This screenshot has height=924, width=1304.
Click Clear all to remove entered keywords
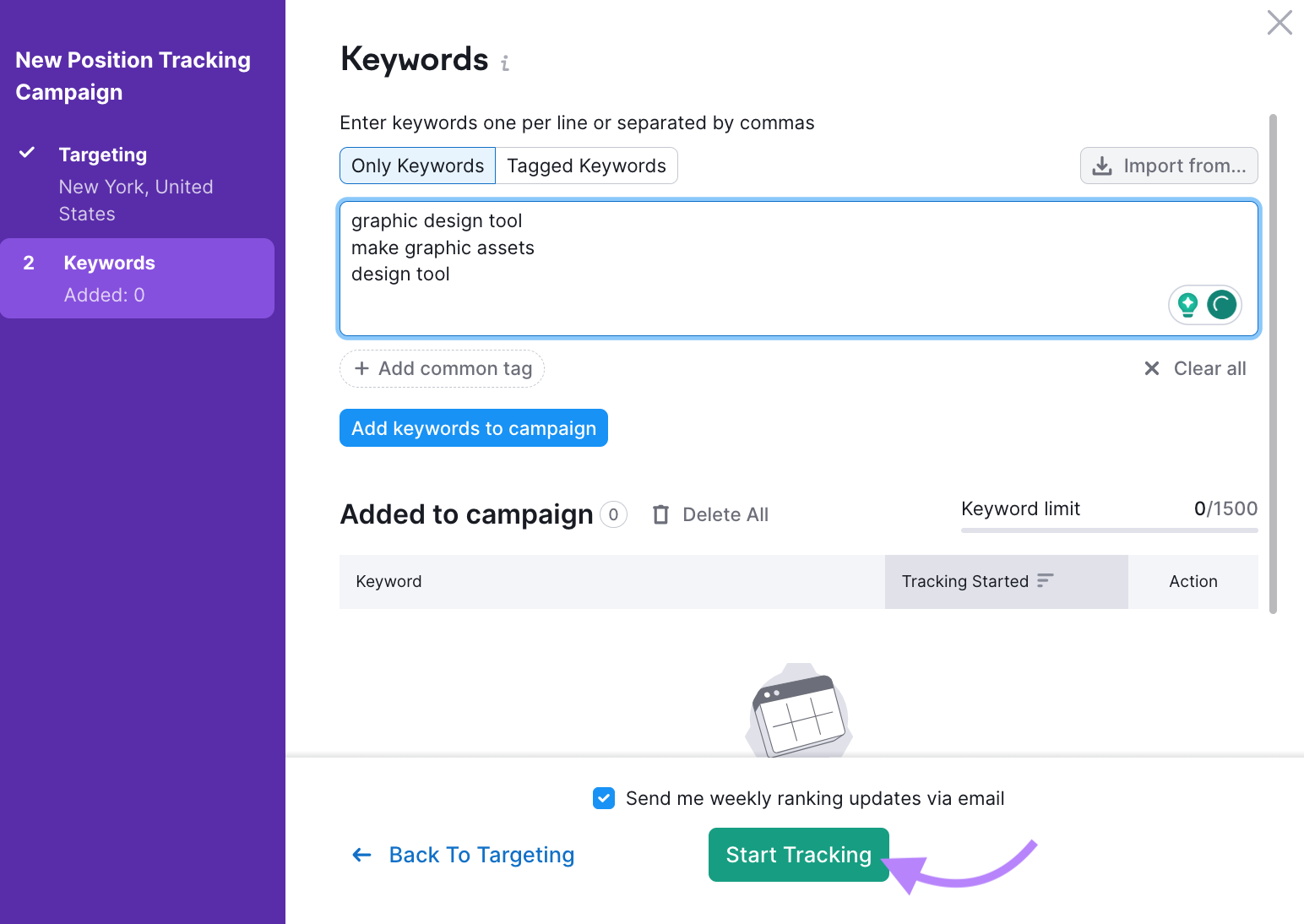tap(1209, 368)
